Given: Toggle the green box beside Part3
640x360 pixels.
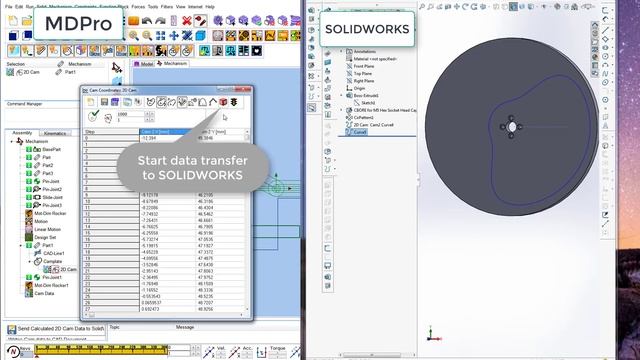Looking at the screenshot, I should (x=29, y=173).
